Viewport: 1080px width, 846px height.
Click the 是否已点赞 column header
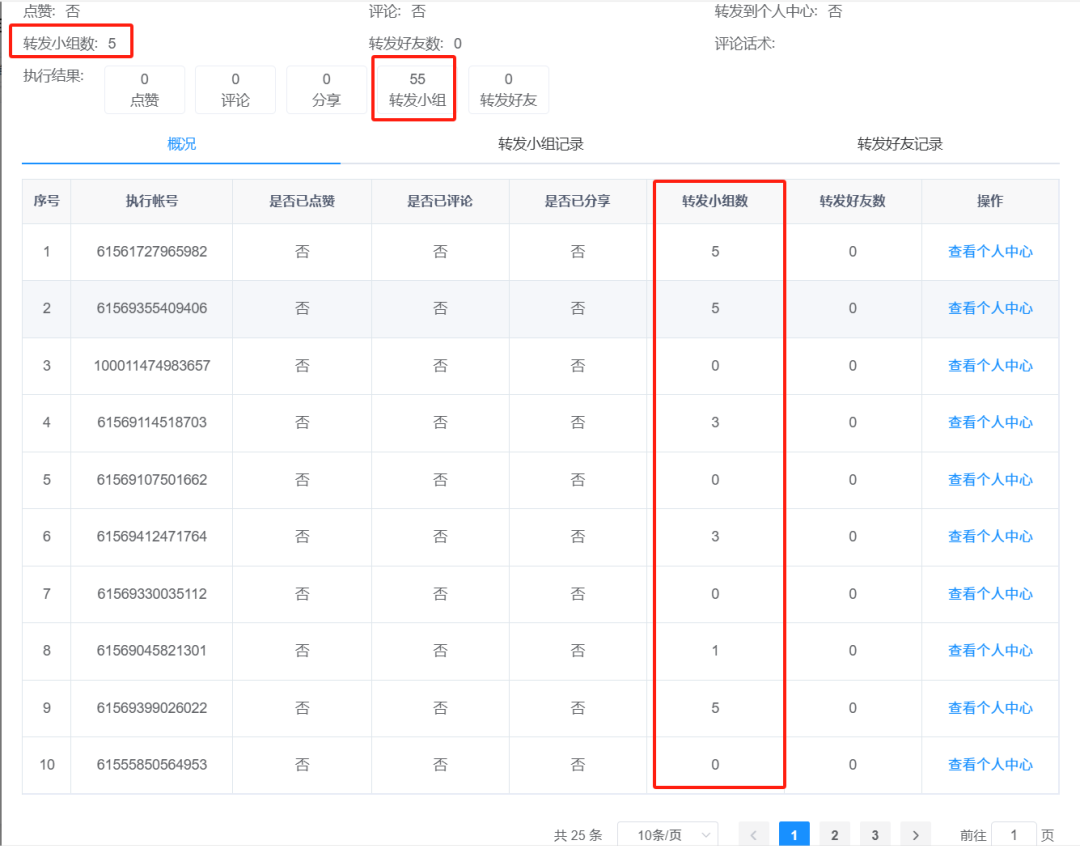tap(302, 201)
